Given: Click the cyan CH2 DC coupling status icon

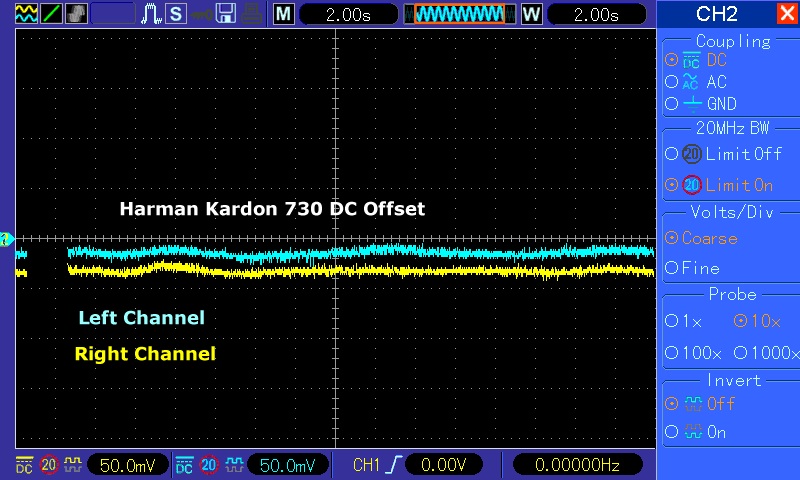Looking at the screenshot, I should point(184,465).
